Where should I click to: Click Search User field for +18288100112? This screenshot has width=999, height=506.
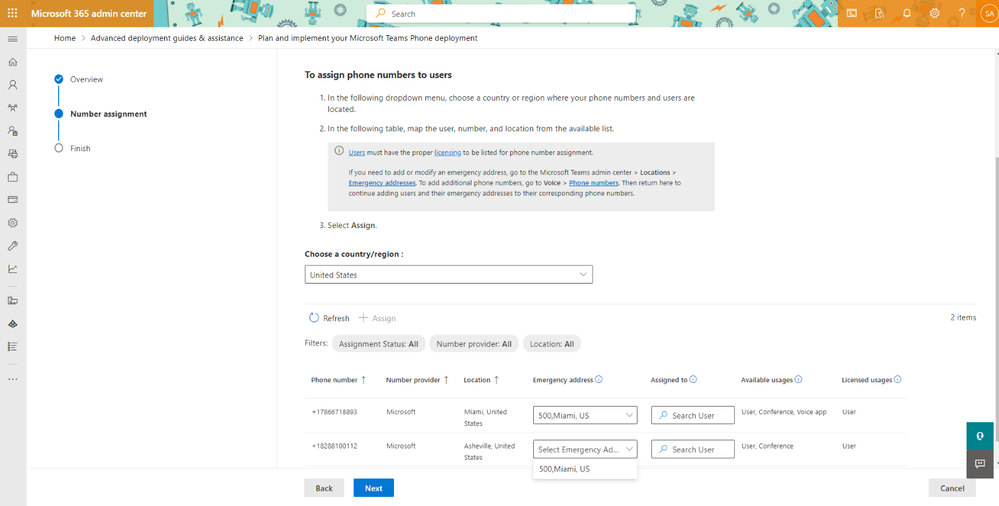point(693,449)
